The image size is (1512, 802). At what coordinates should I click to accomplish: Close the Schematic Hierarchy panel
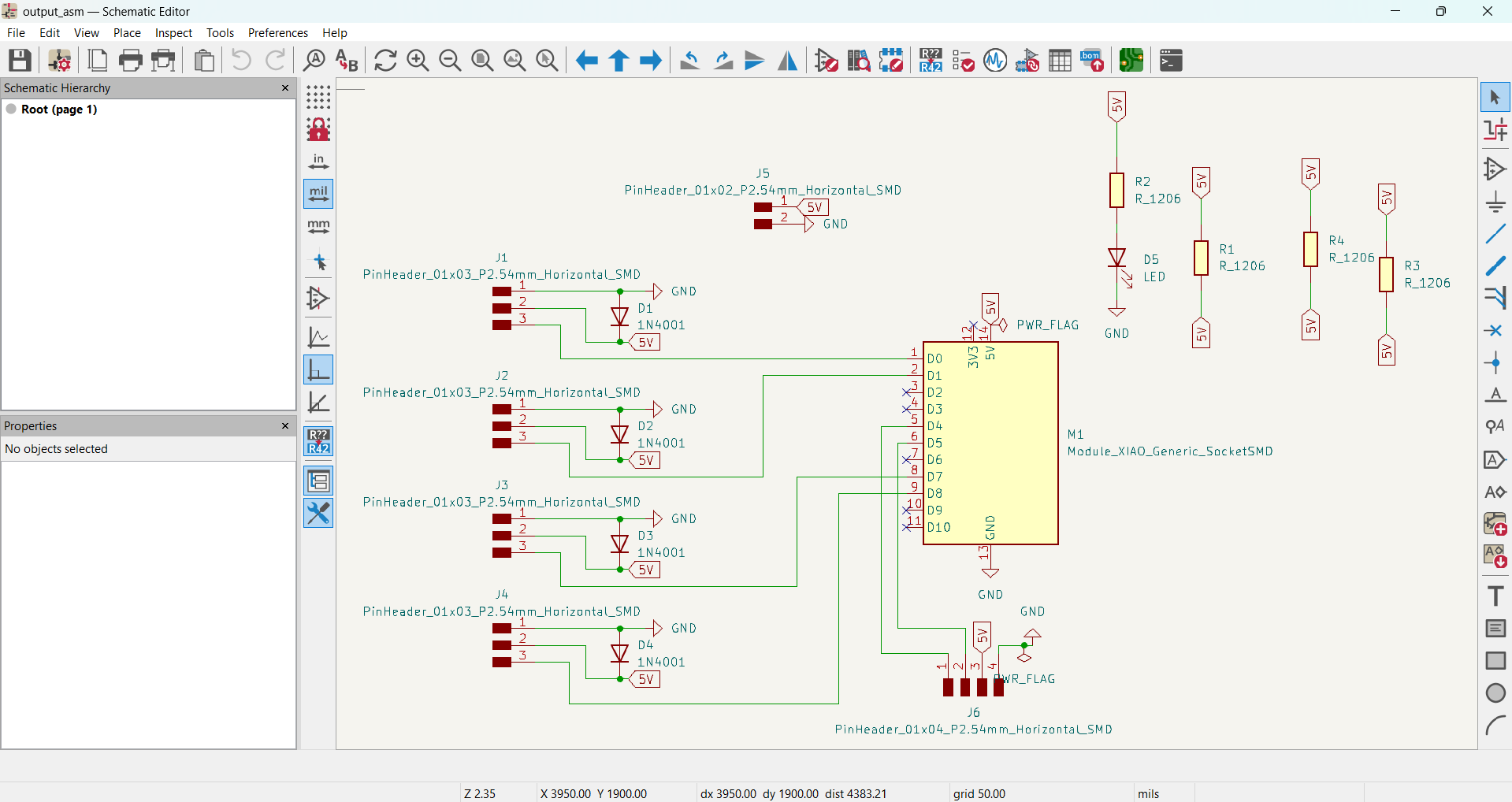(x=285, y=87)
